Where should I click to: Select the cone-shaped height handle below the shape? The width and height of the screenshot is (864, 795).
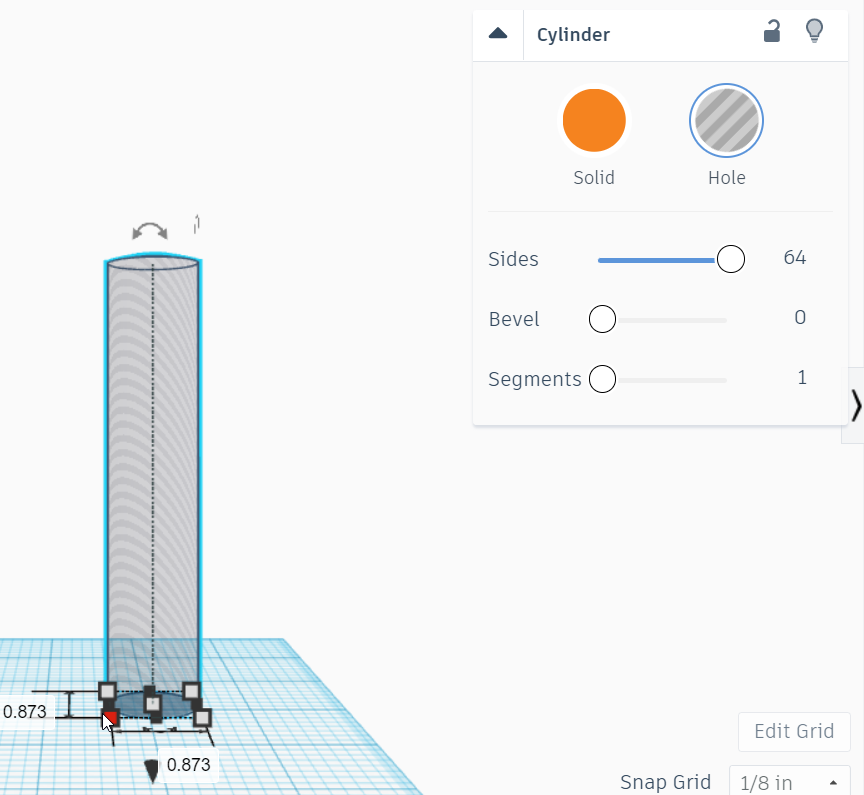pyautogui.click(x=153, y=768)
